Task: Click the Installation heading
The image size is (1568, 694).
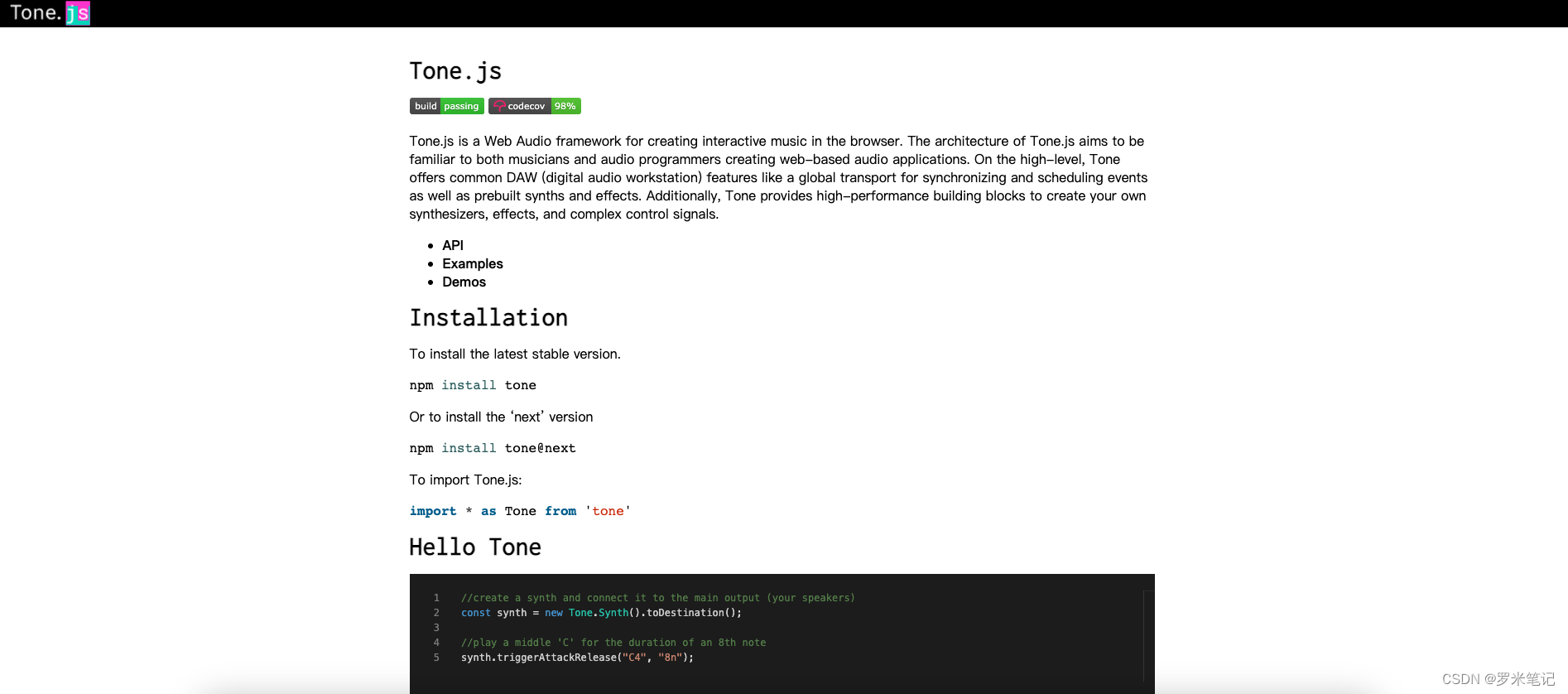Action: 488,318
